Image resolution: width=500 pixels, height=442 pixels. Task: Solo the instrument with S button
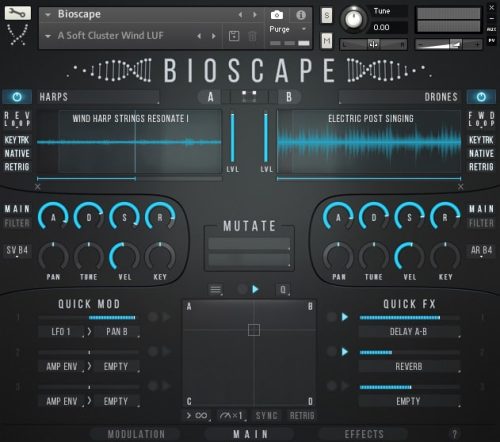(x=327, y=15)
